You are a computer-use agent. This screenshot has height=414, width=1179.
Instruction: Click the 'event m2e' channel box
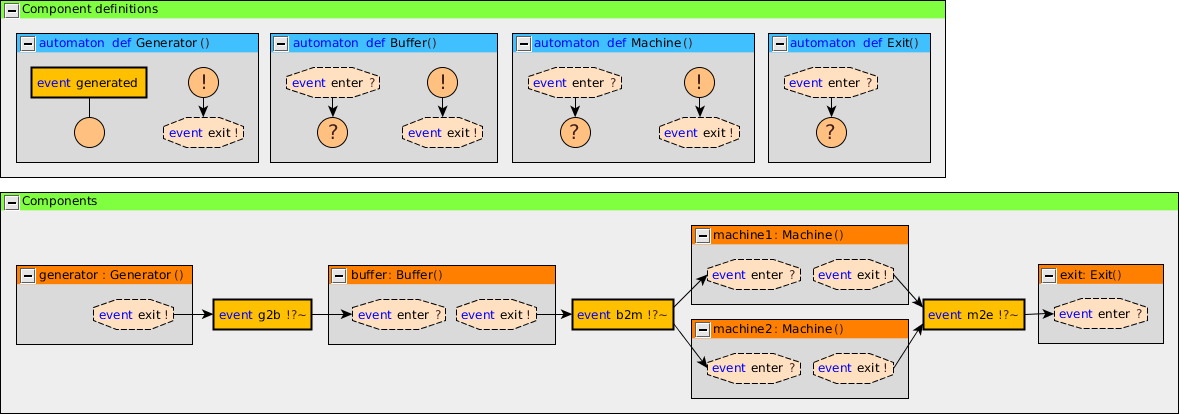pos(973,315)
